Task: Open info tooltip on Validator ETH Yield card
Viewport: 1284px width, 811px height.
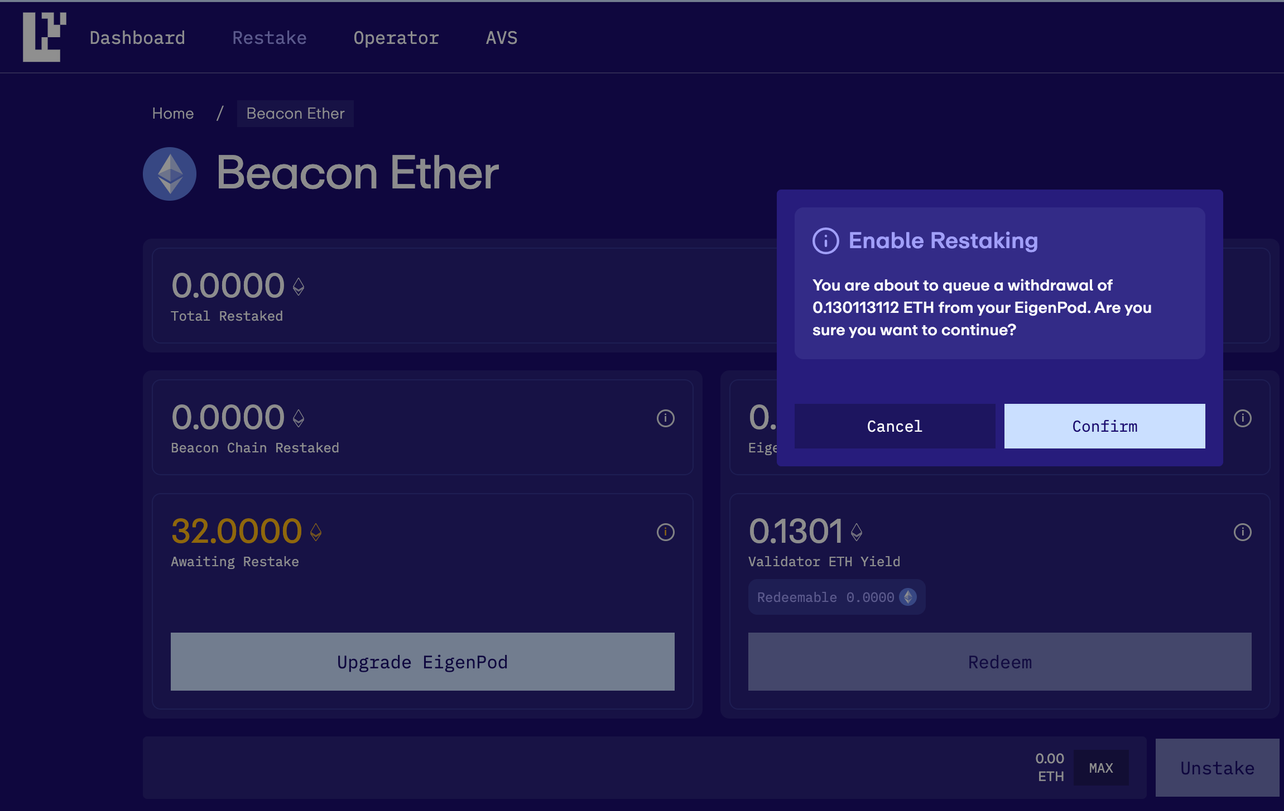Action: pos(1242,532)
